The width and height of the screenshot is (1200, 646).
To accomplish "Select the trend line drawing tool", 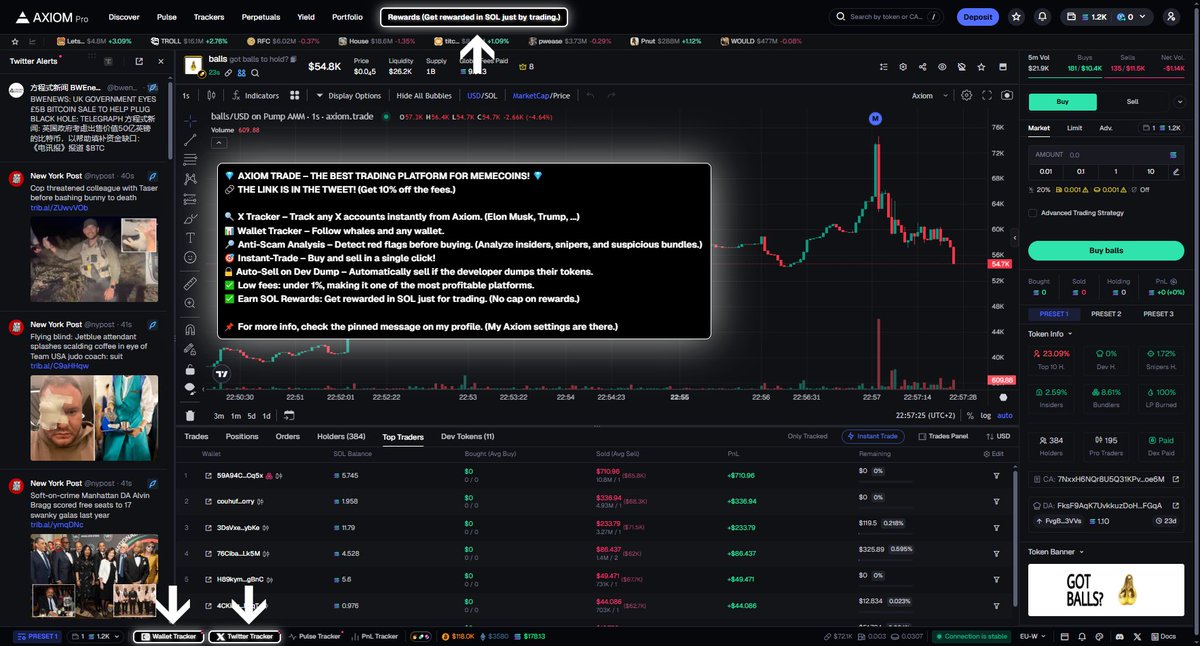I will click(x=190, y=140).
